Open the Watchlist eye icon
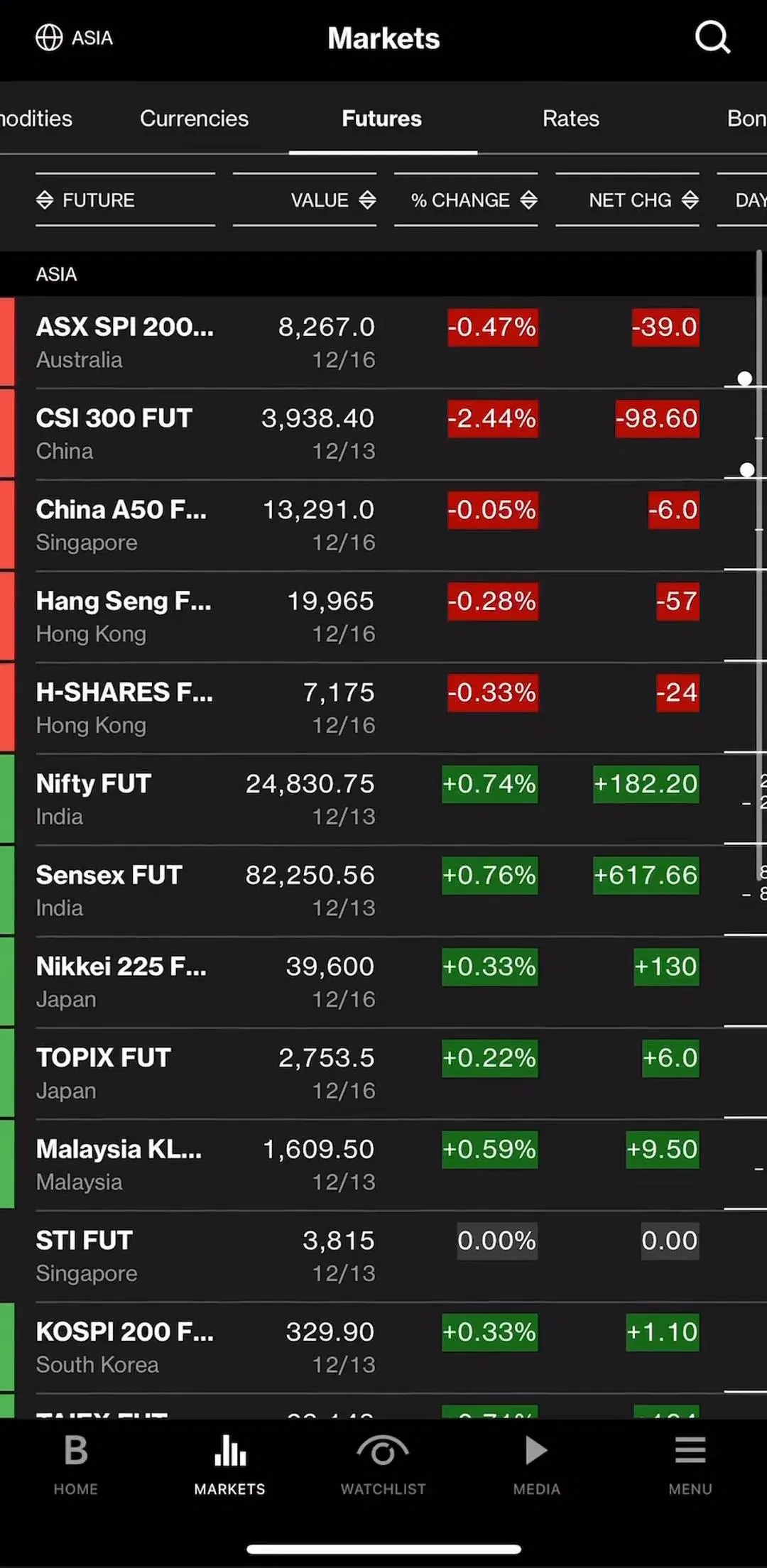Image resolution: width=767 pixels, height=1568 pixels. click(383, 1450)
